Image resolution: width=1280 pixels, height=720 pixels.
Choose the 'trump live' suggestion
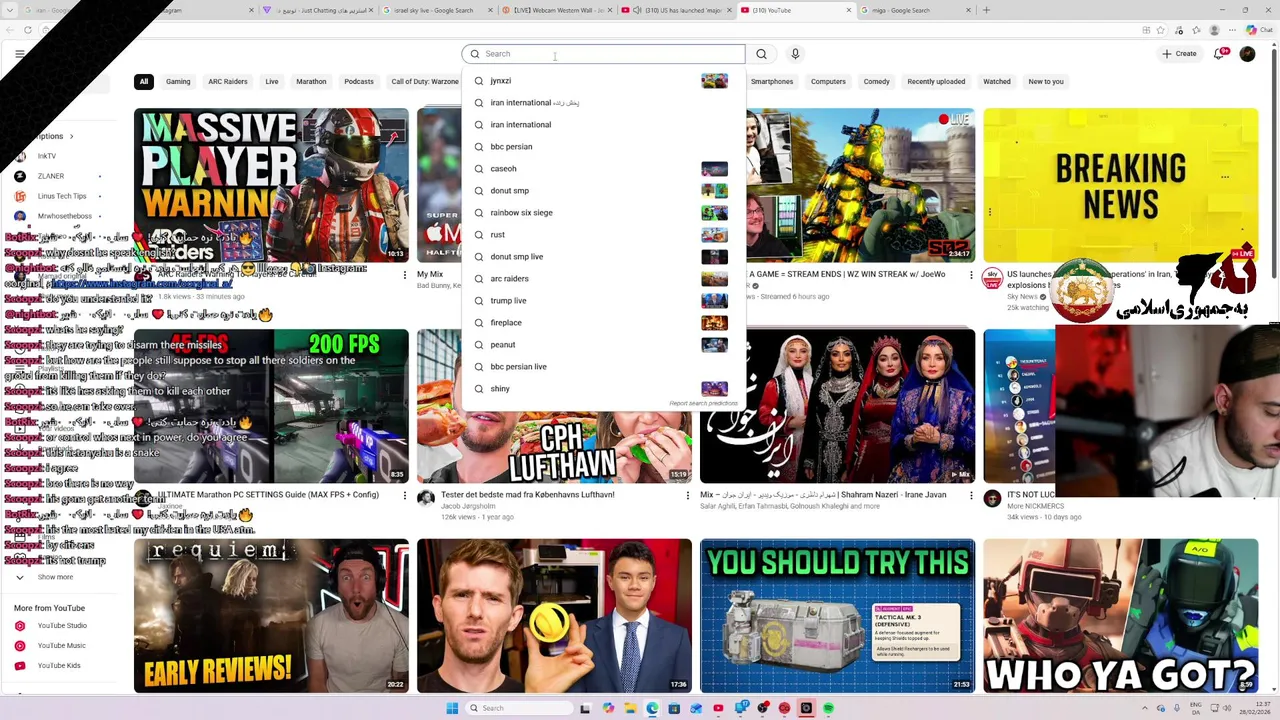(603, 301)
